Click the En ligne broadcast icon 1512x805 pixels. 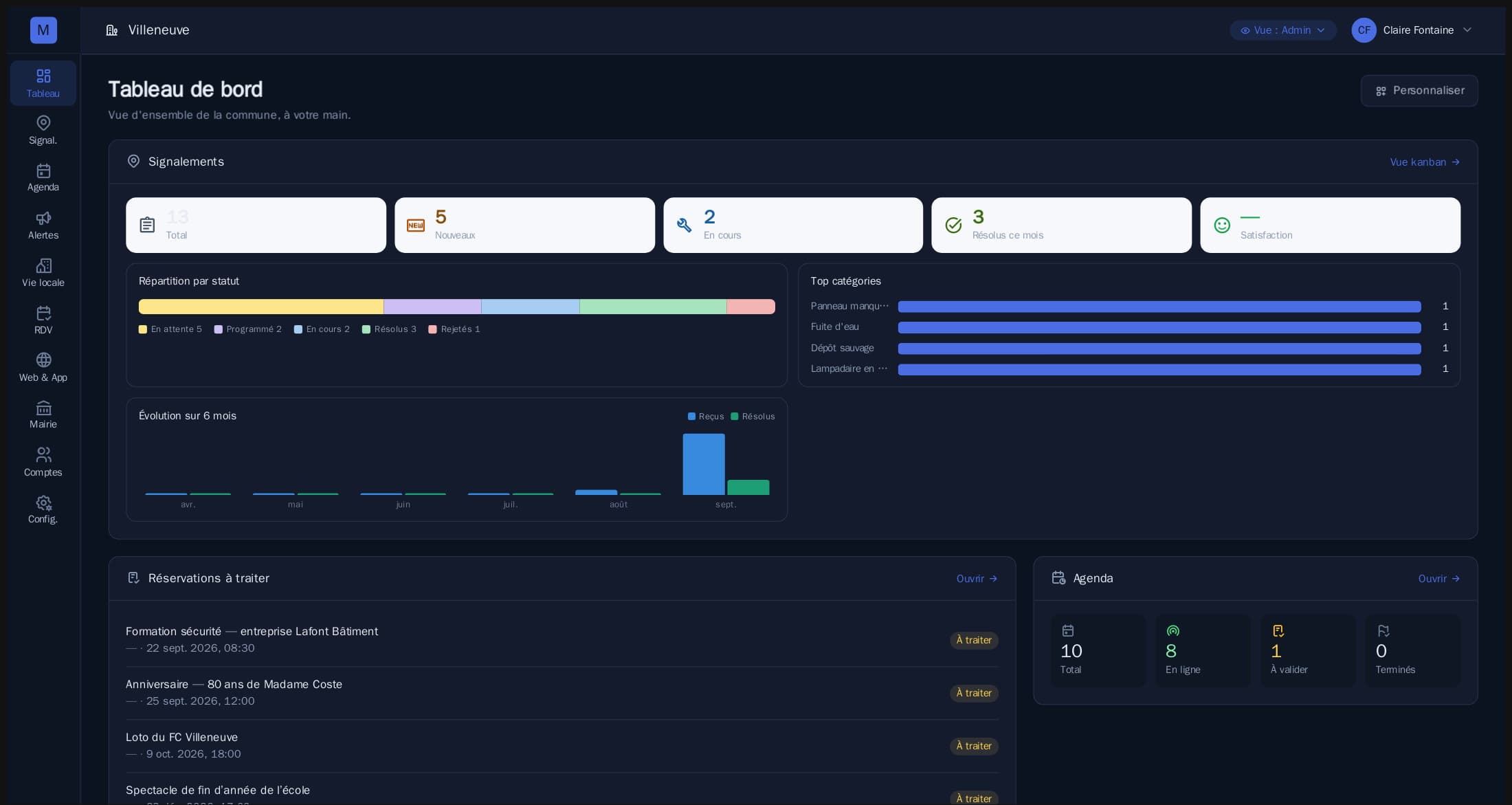(1173, 630)
